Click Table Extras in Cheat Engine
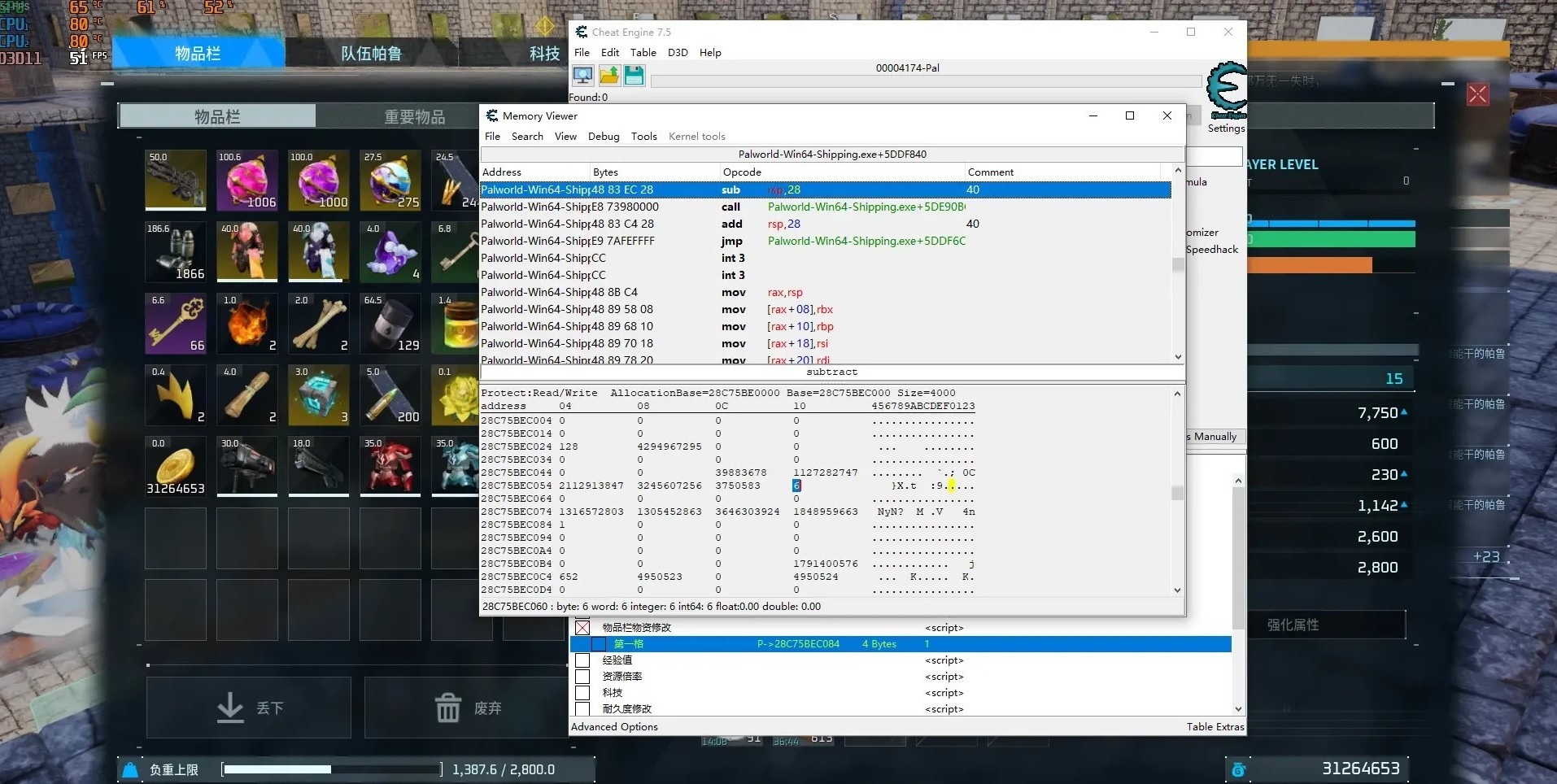Image resolution: width=1557 pixels, height=784 pixels. pyautogui.click(x=1215, y=727)
